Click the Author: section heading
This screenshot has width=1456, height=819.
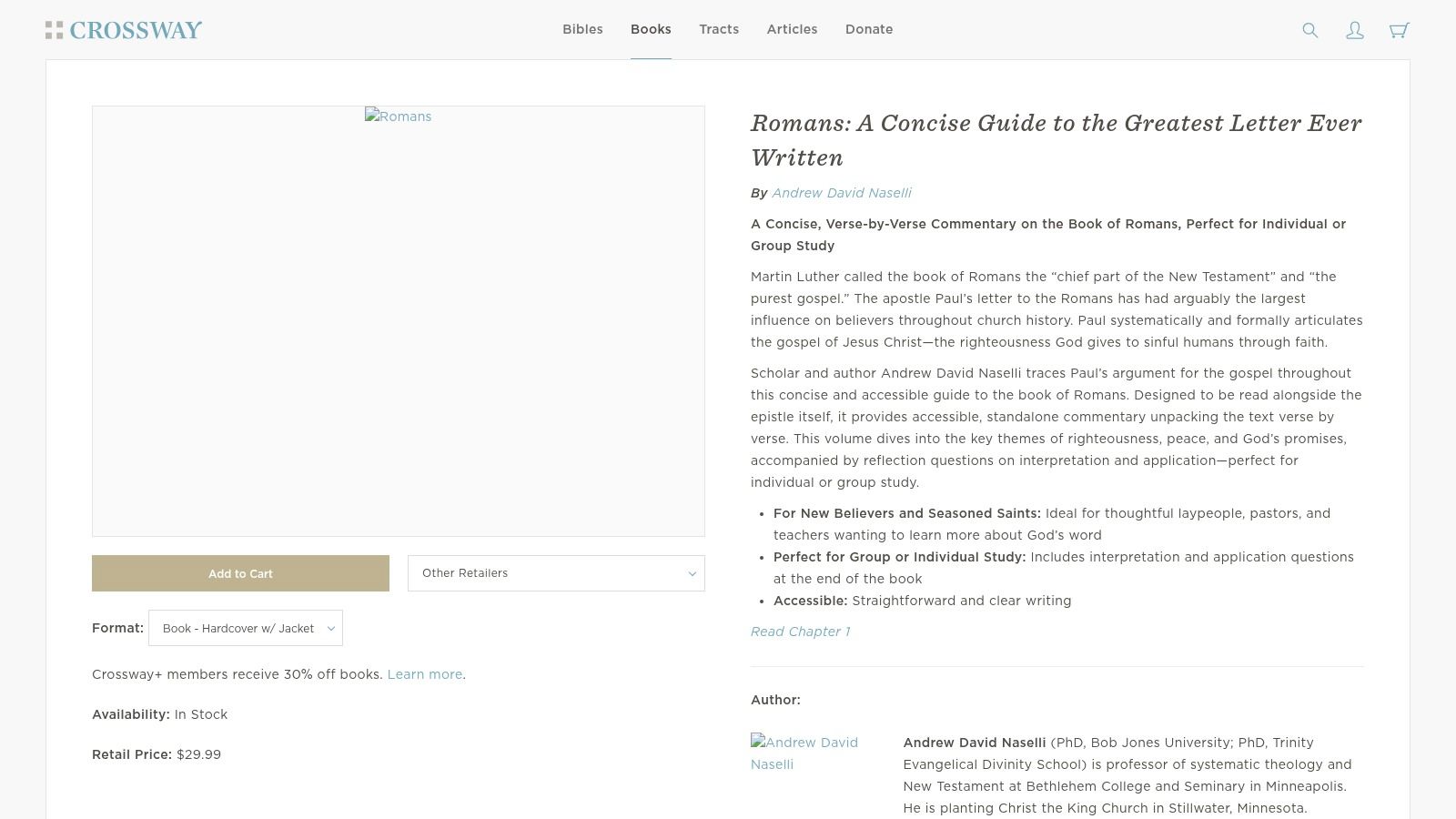point(775,700)
